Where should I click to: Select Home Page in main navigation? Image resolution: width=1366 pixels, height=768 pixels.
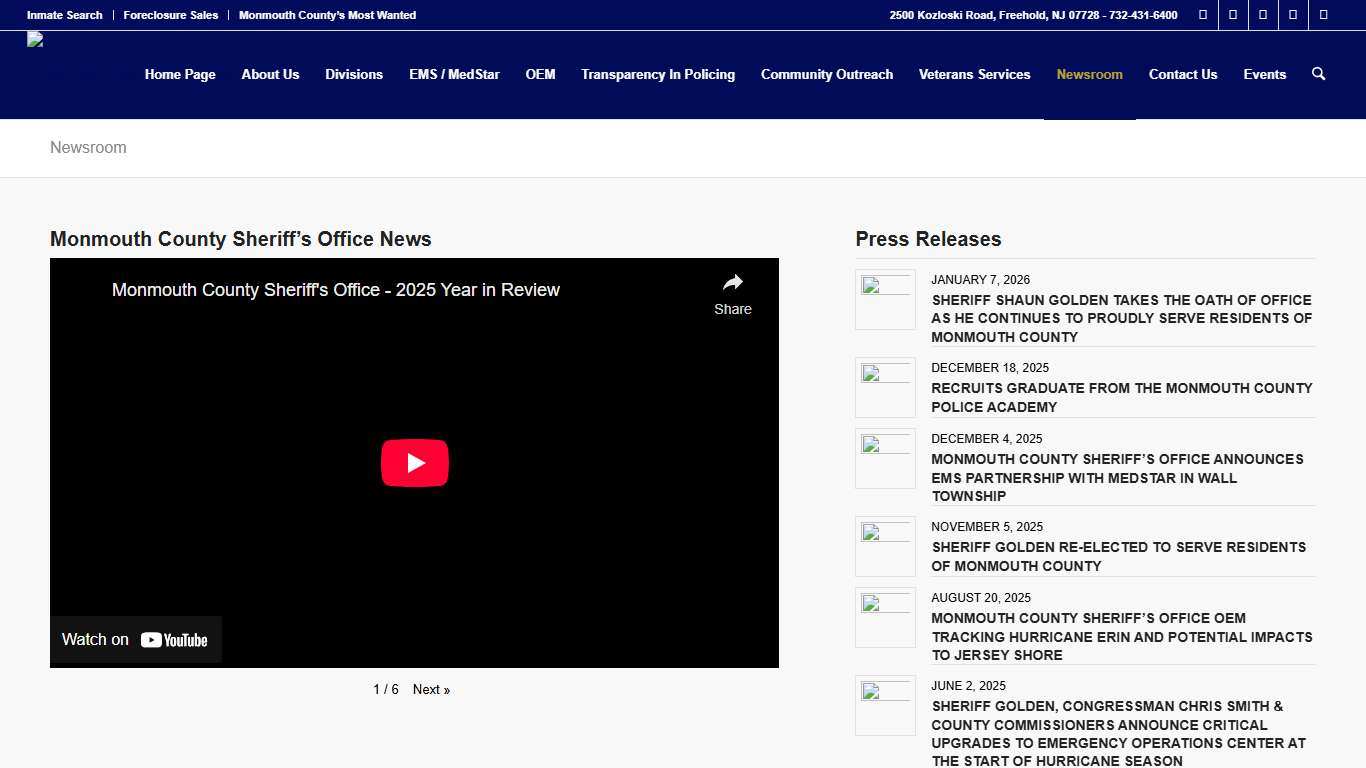[x=180, y=75]
